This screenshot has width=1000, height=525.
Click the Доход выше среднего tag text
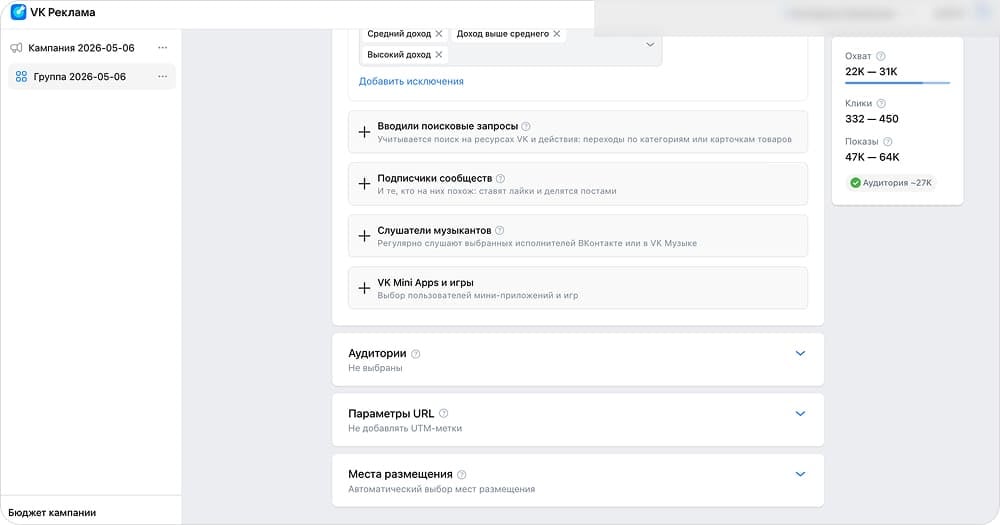(503, 34)
